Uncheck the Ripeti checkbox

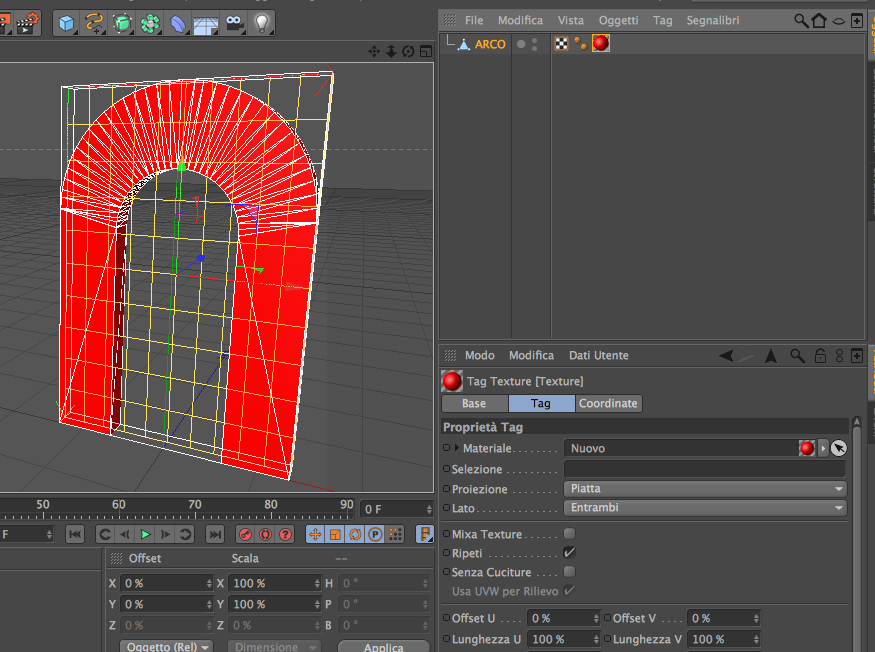[569, 553]
